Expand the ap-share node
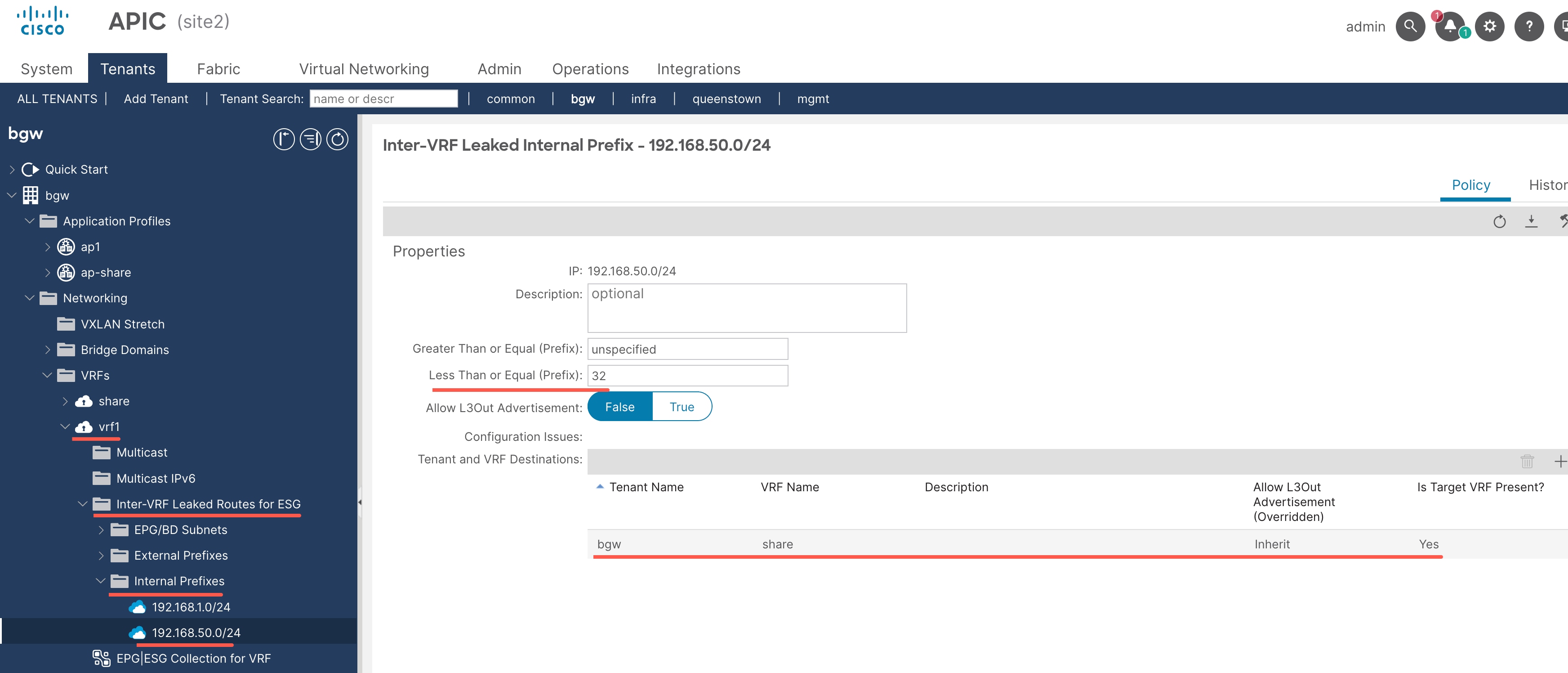 [48, 272]
